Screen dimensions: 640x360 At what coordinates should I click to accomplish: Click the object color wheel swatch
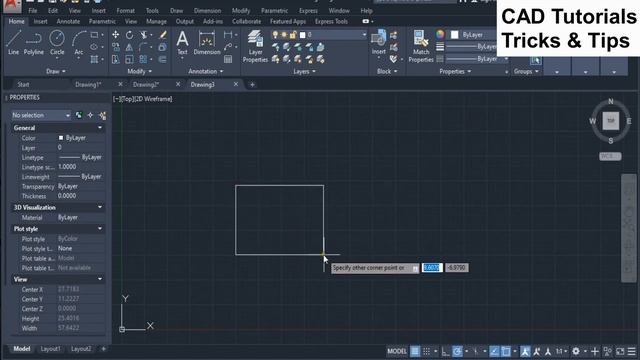click(440, 35)
